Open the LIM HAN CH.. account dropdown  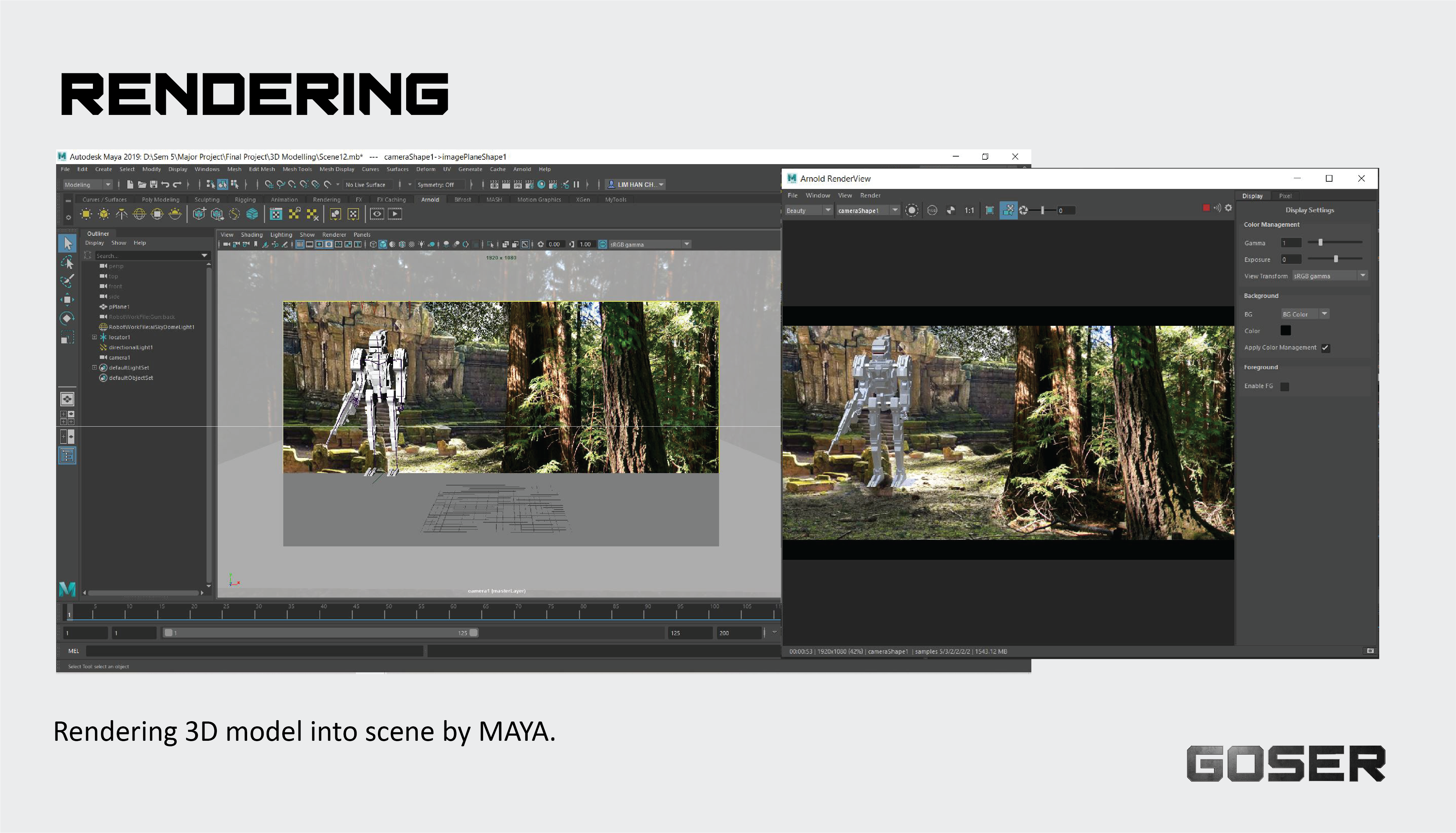click(635, 185)
